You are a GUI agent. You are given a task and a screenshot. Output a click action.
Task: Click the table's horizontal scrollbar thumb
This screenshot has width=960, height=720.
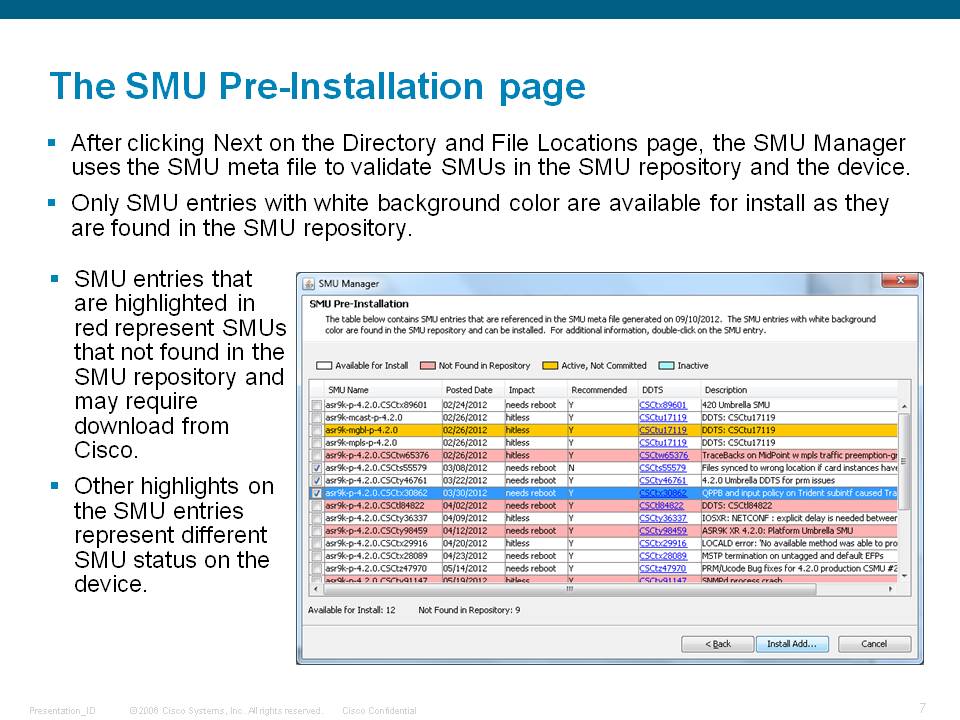coord(569,589)
